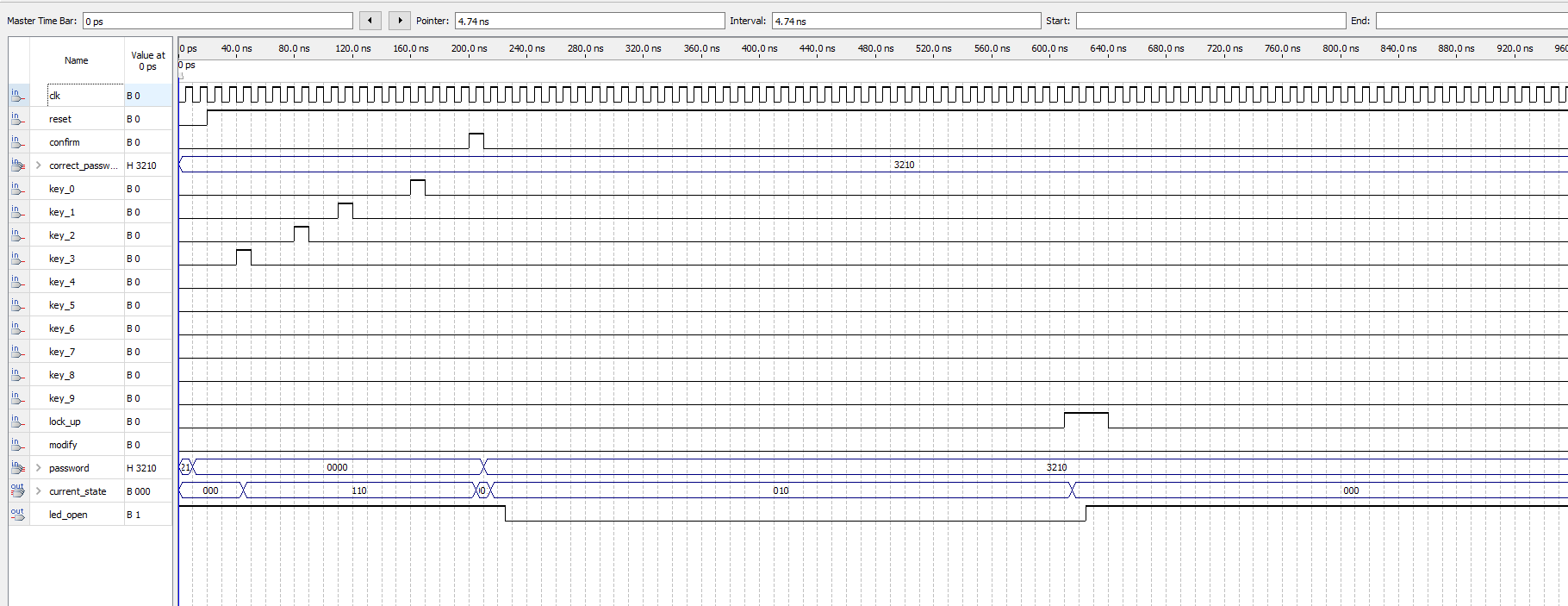Click the H 3210 value of correct_passw
The height and width of the screenshot is (606, 1568).
(x=142, y=166)
